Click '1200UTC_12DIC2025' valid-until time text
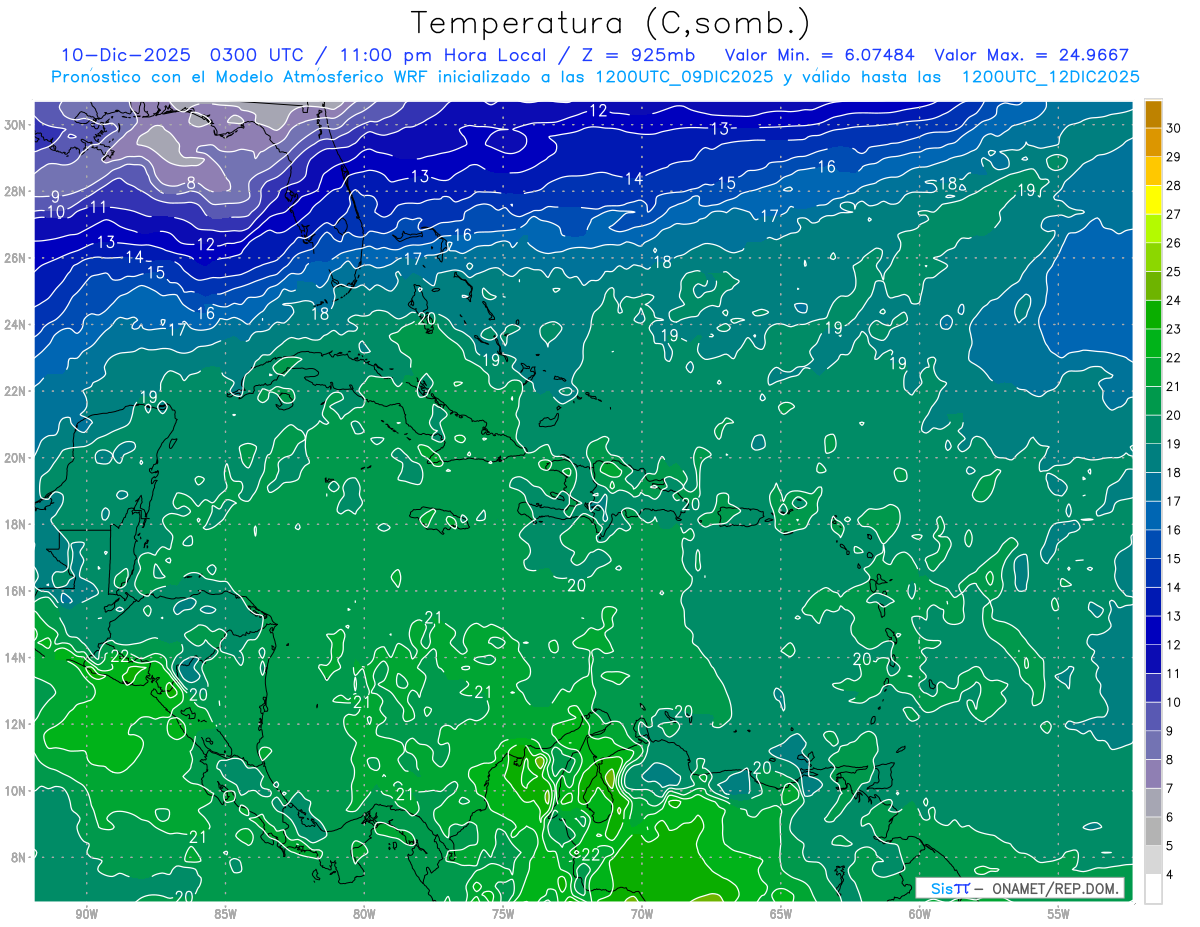 point(1049,77)
